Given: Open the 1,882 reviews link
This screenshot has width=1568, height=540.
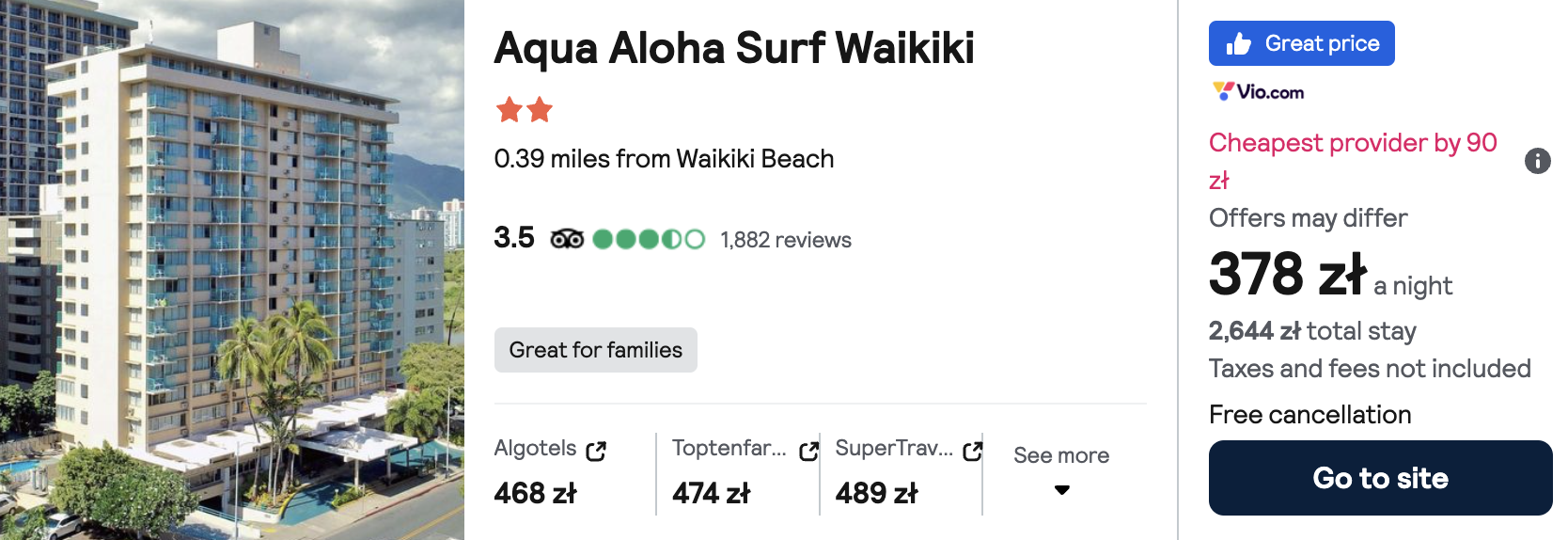Looking at the screenshot, I should [x=786, y=240].
